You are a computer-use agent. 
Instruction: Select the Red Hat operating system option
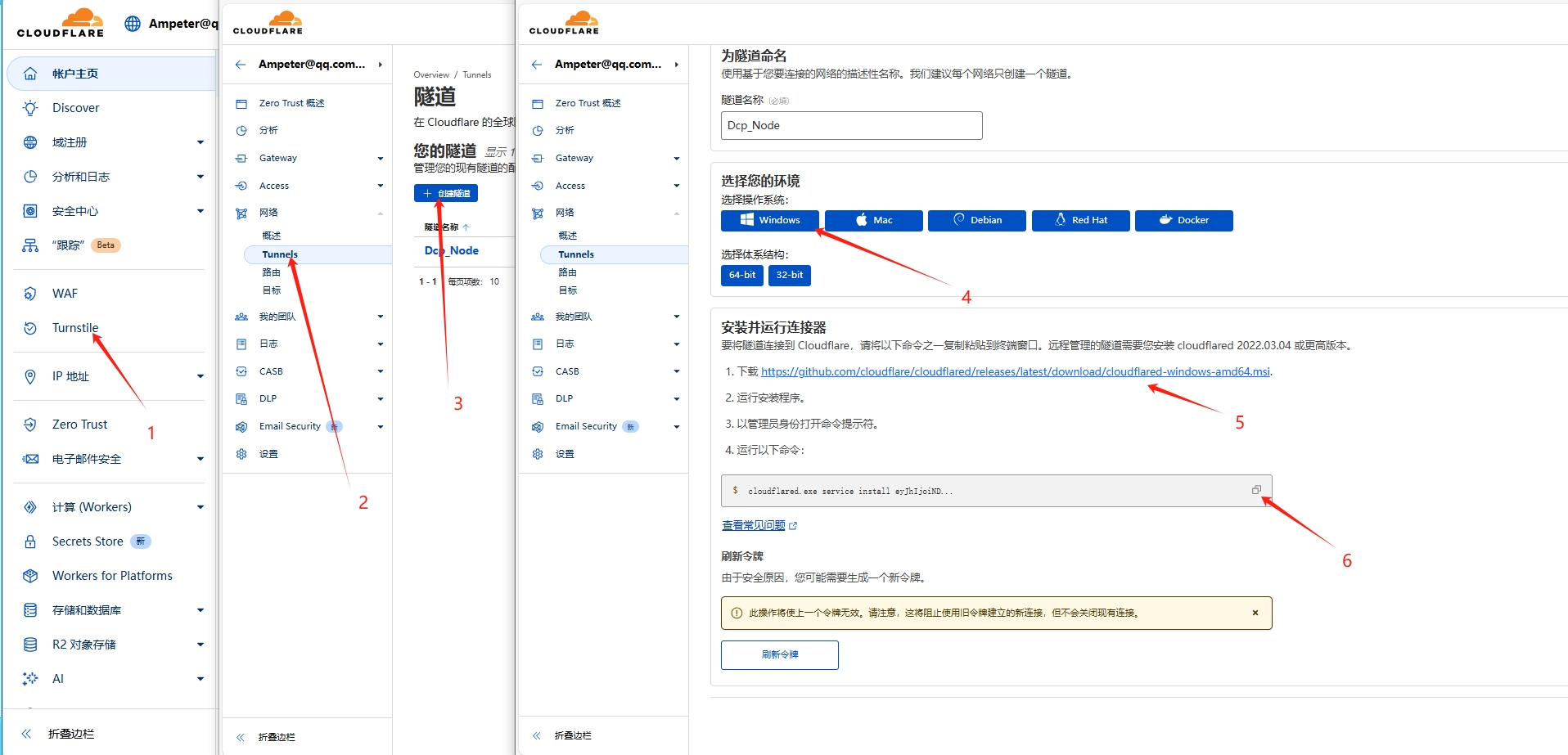(x=1081, y=221)
